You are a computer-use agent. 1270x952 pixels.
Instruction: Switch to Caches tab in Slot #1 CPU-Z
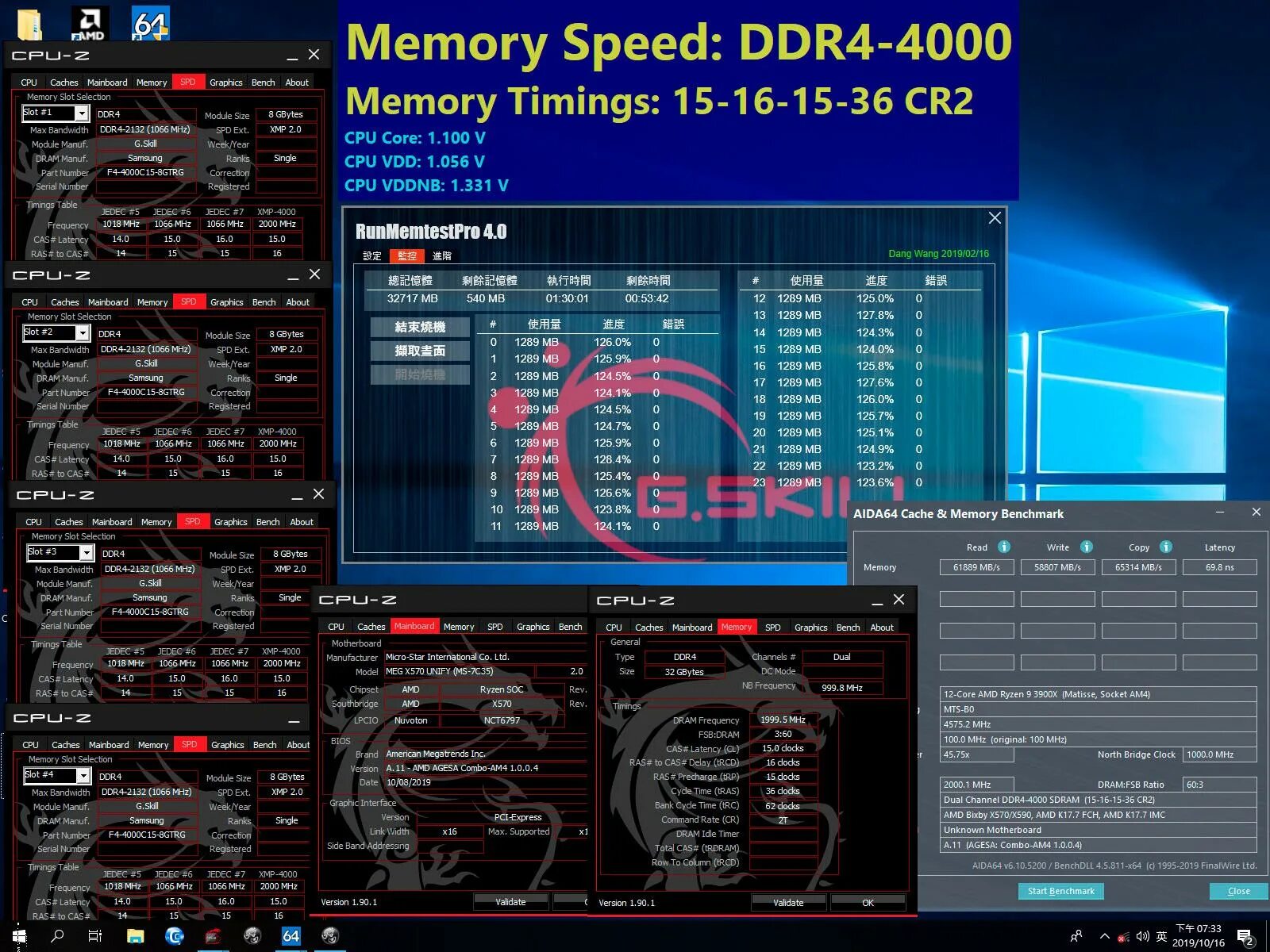pyautogui.click(x=64, y=83)
